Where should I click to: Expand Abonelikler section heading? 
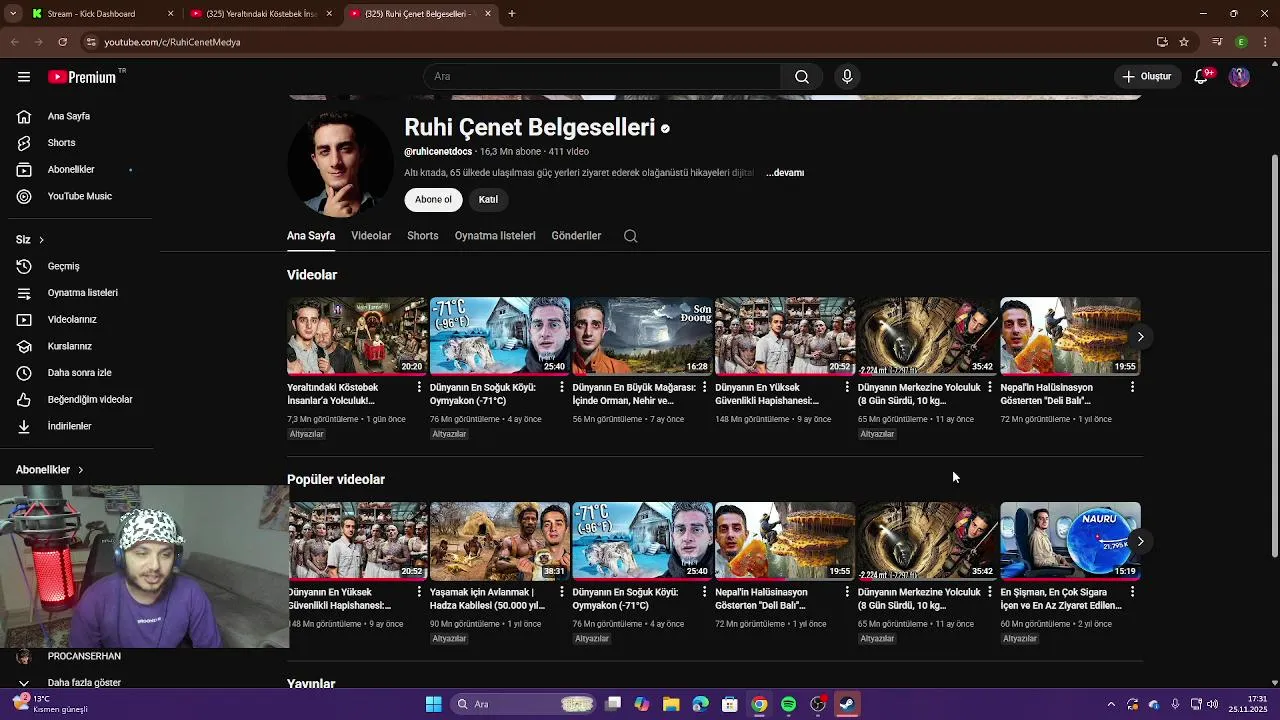[50, 470]
